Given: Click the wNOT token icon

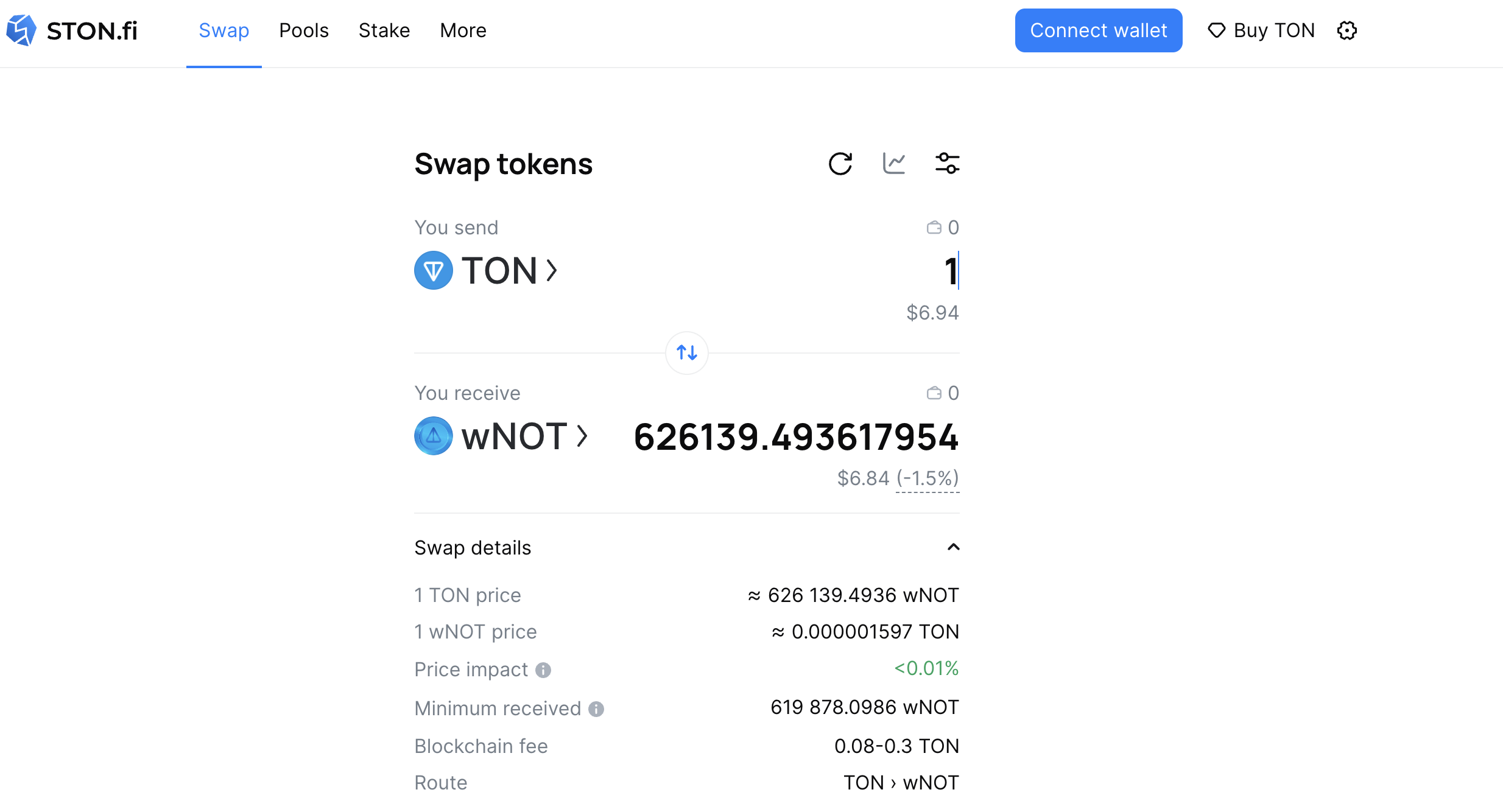Looking at the screenshot, I should click(434, 436).
